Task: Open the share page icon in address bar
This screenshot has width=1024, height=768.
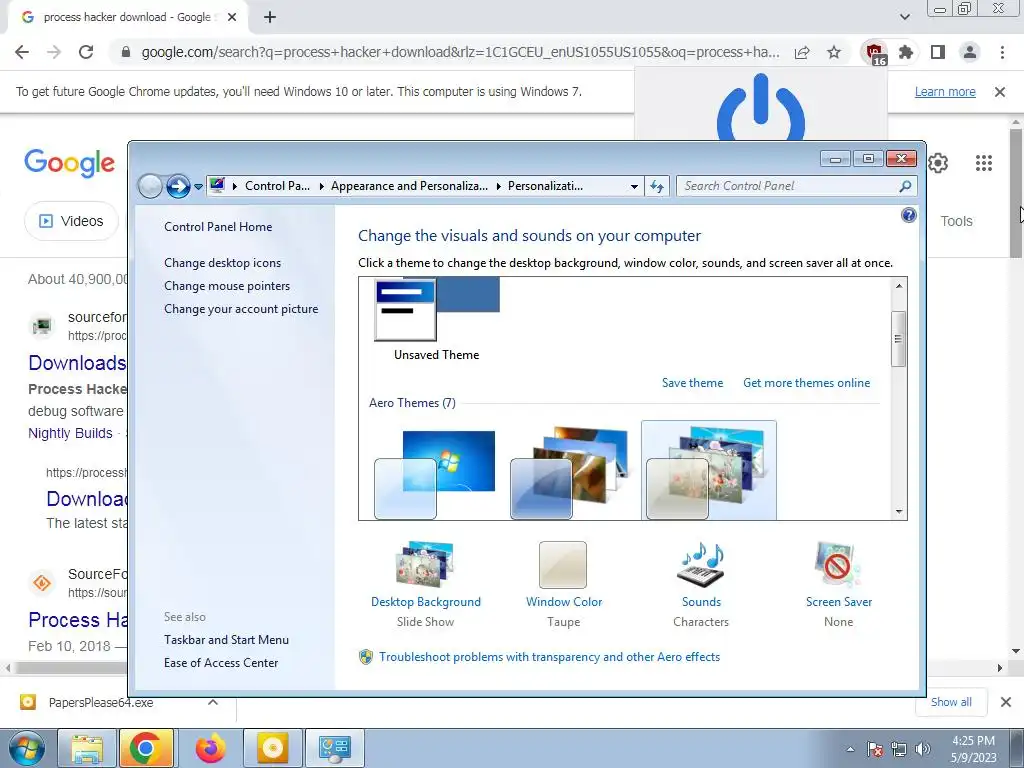Action: (x=802, y=52)
